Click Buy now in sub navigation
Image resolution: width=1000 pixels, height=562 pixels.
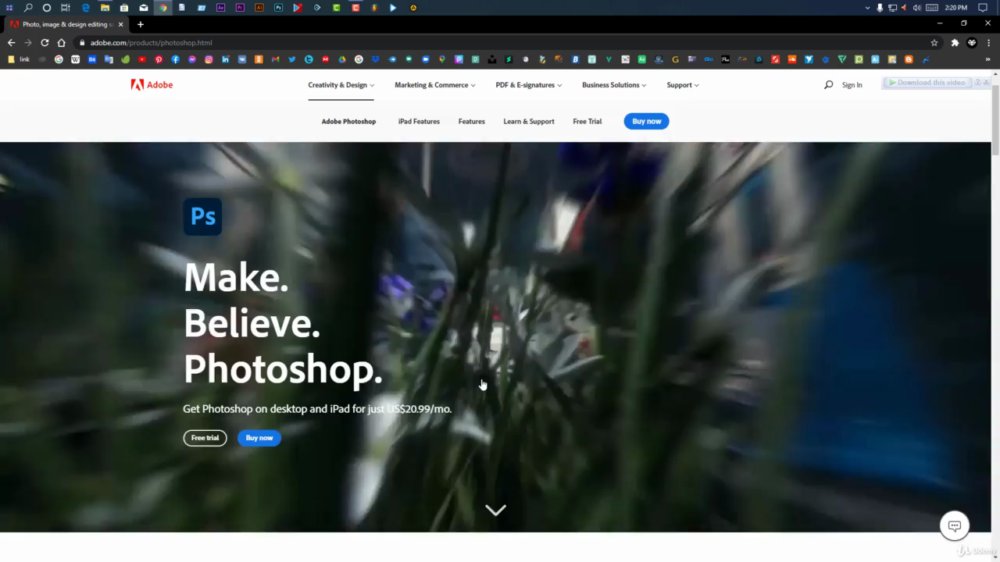pyautogui.click(x=646, y=121)
